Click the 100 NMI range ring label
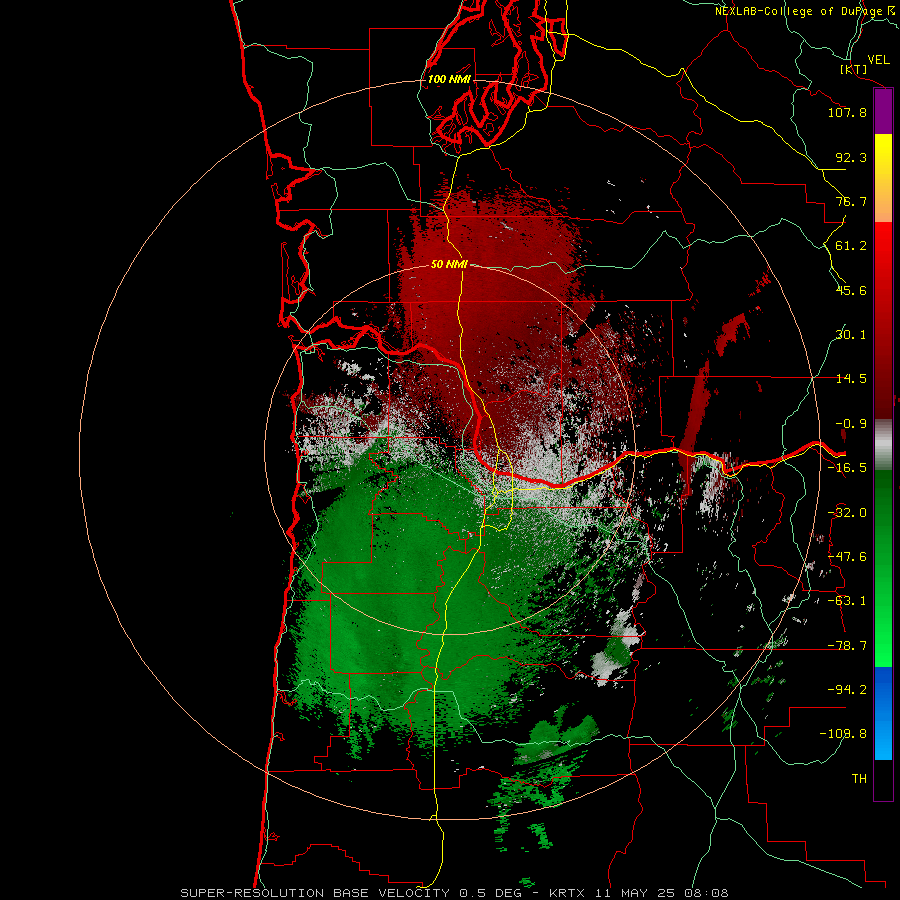 pos(449,79)
